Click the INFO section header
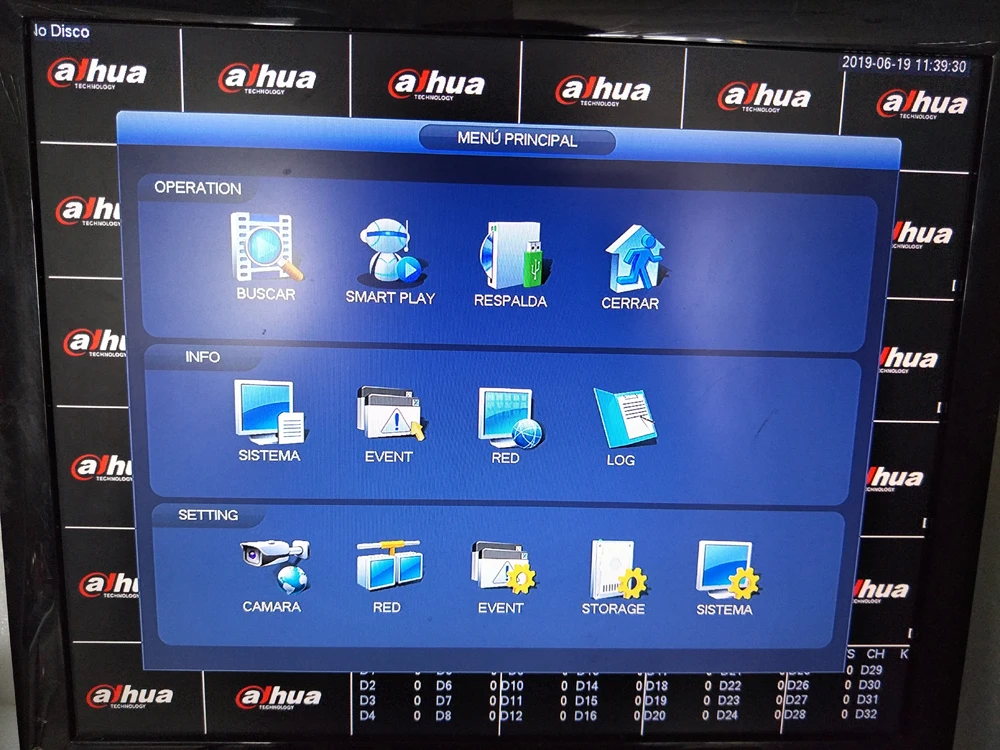This screenshot has width=1000, height=750. pyautogui.click(x=202, y=357)
